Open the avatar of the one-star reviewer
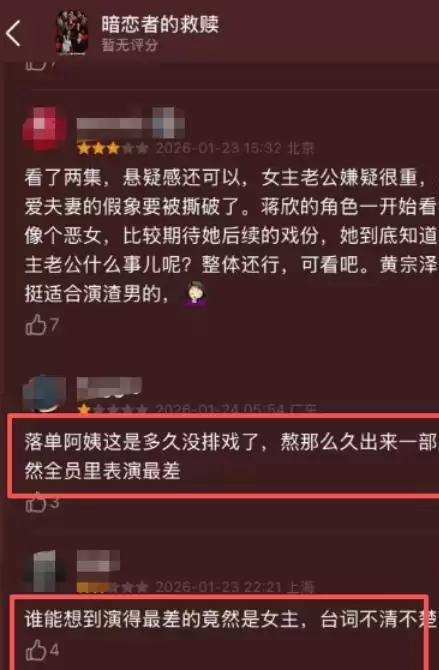Screen dimensions: 439x670 point(45,394)
